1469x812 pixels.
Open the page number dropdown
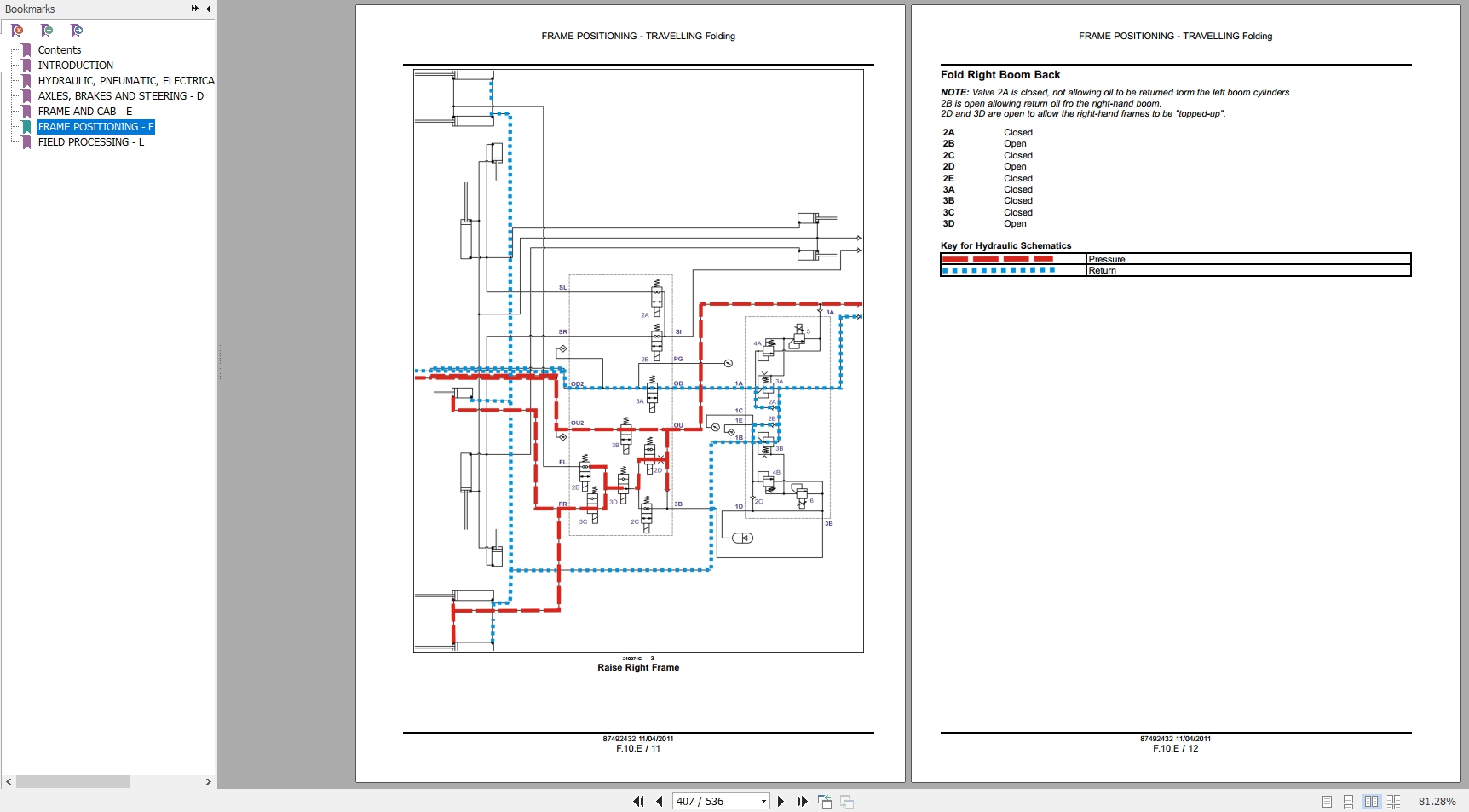763,801
